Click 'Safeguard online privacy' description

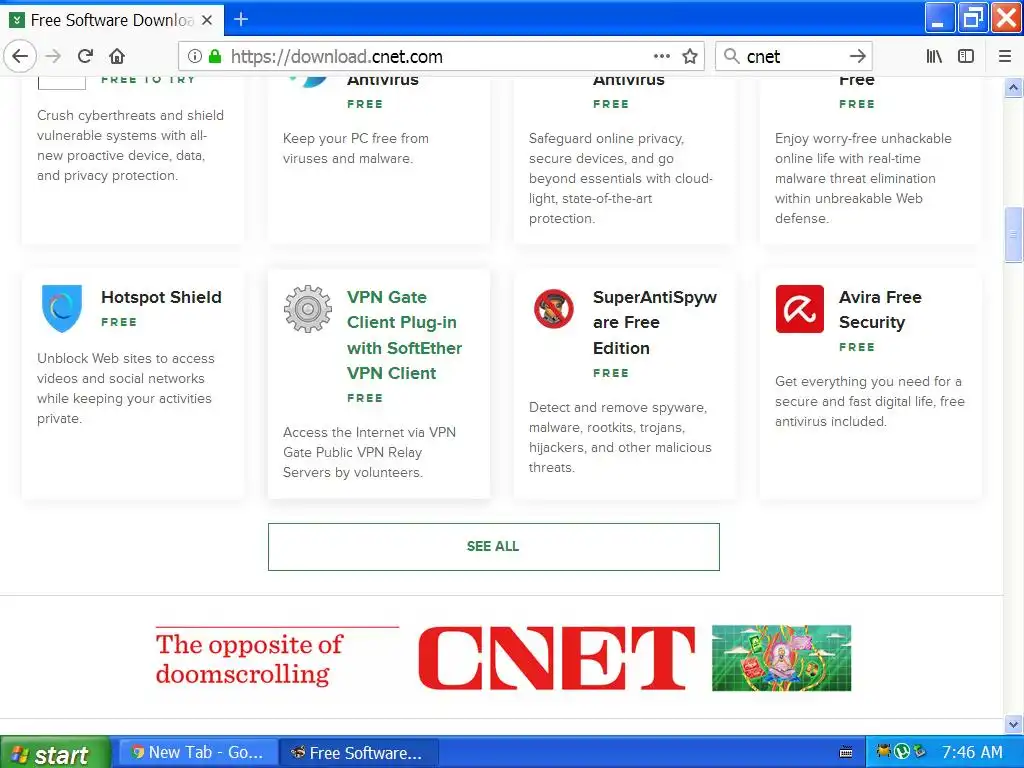(x=620, y=178)
